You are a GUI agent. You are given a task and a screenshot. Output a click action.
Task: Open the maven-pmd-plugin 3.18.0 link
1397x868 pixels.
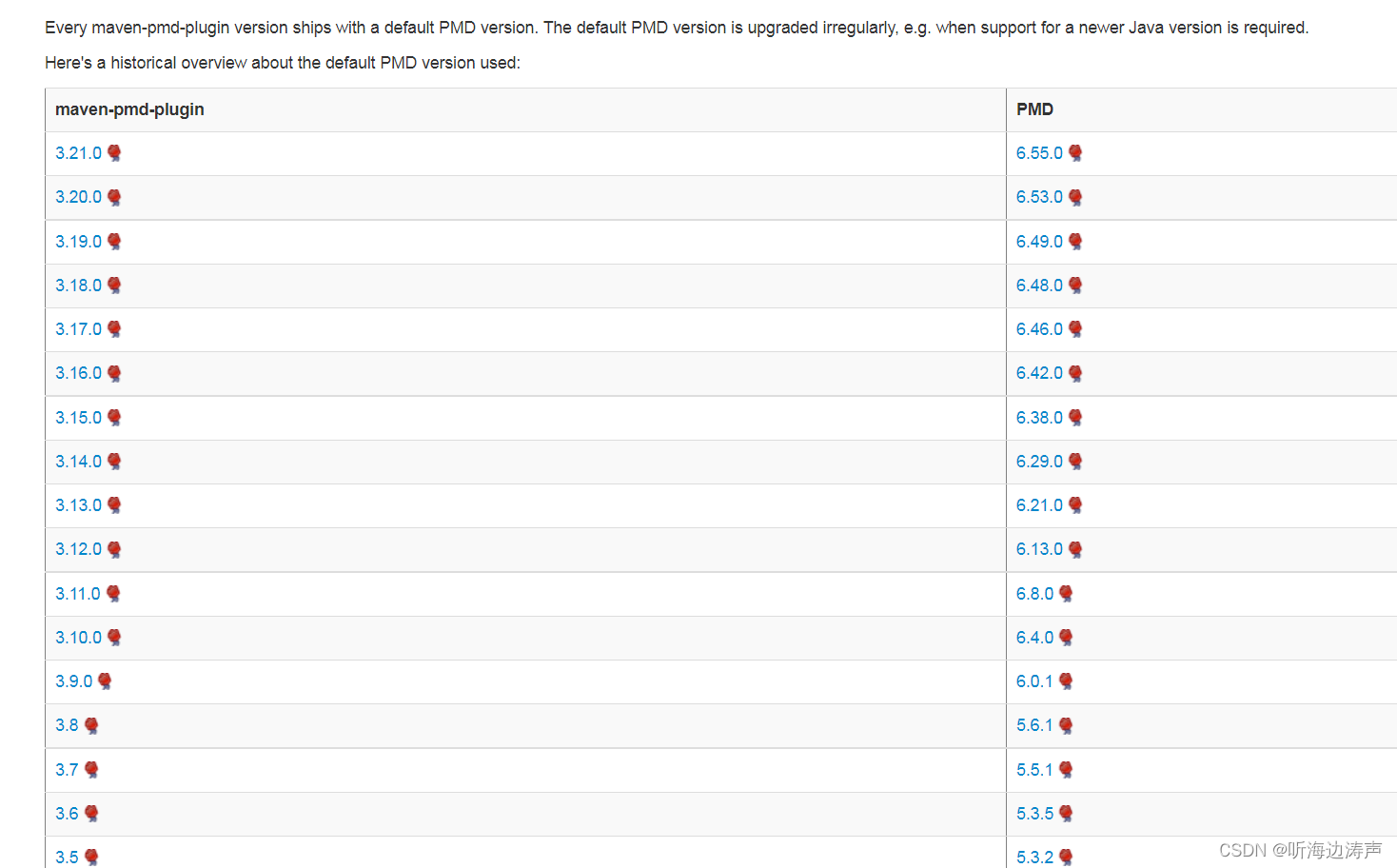pos(78,286)
